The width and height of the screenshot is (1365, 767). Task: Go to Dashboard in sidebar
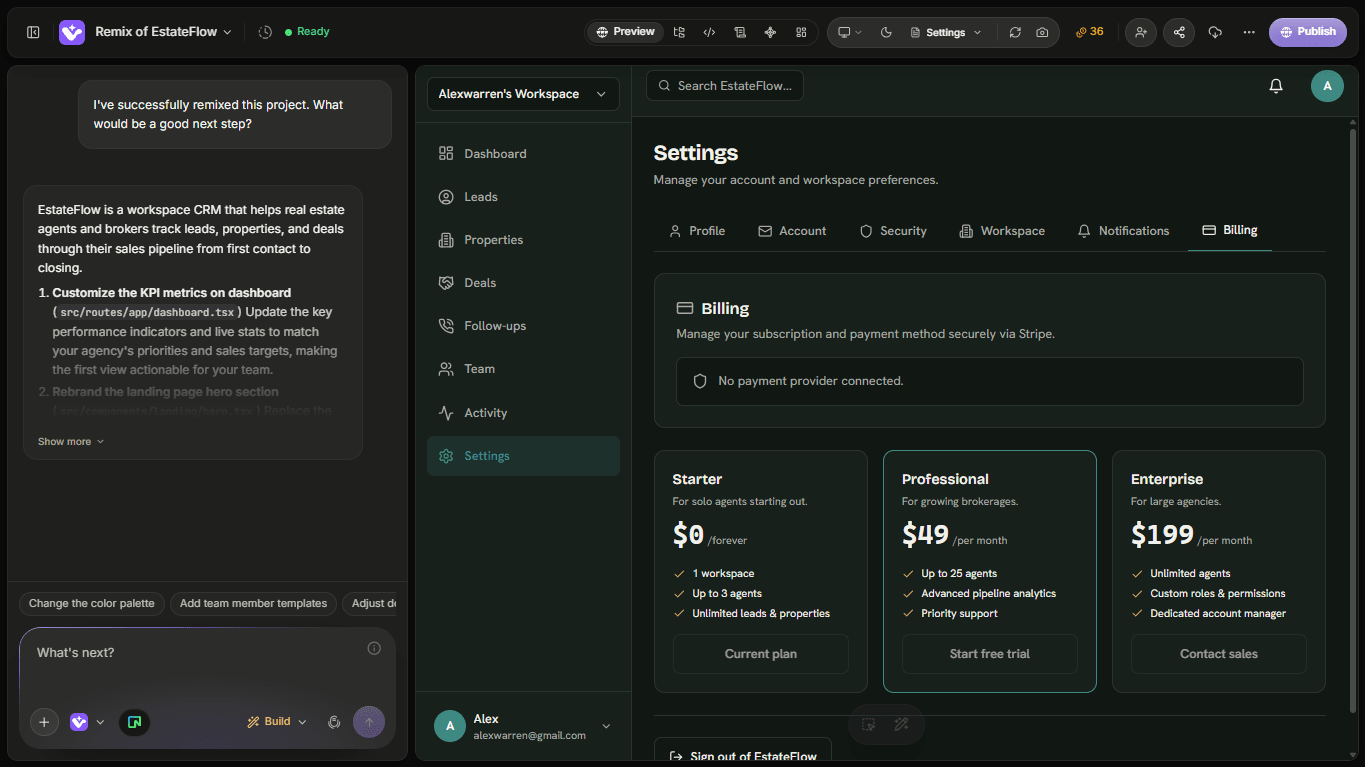(x=523, y=154)
